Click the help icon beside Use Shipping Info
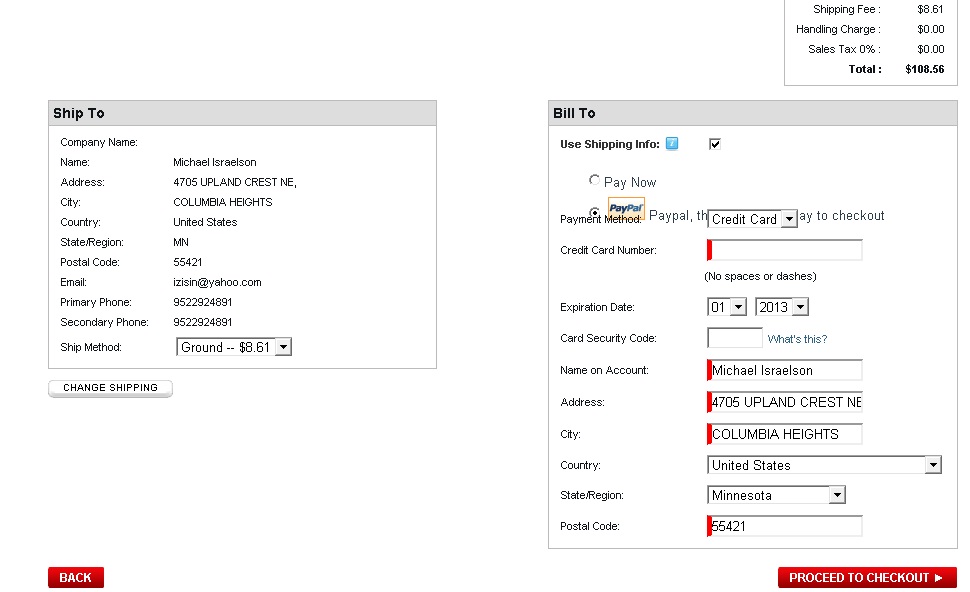Viewport: 970px width, 592px height. click(672, 144)
